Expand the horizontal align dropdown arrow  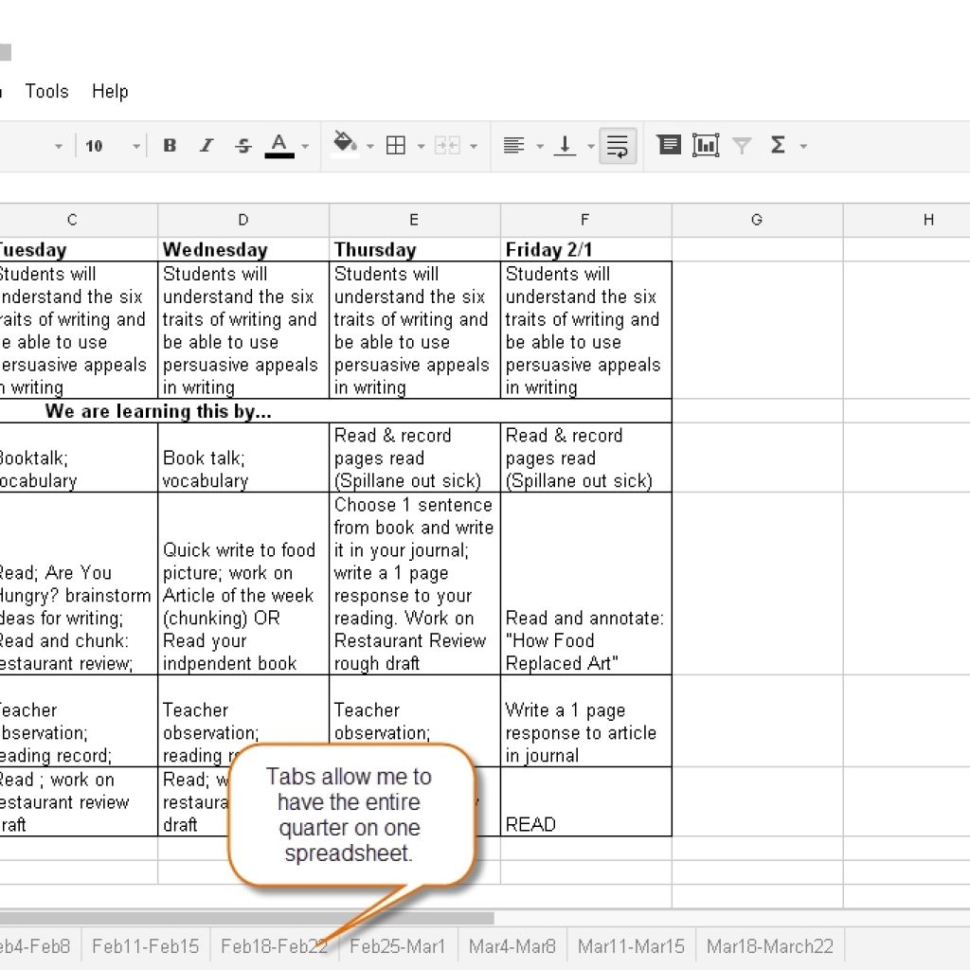(539, 147)
